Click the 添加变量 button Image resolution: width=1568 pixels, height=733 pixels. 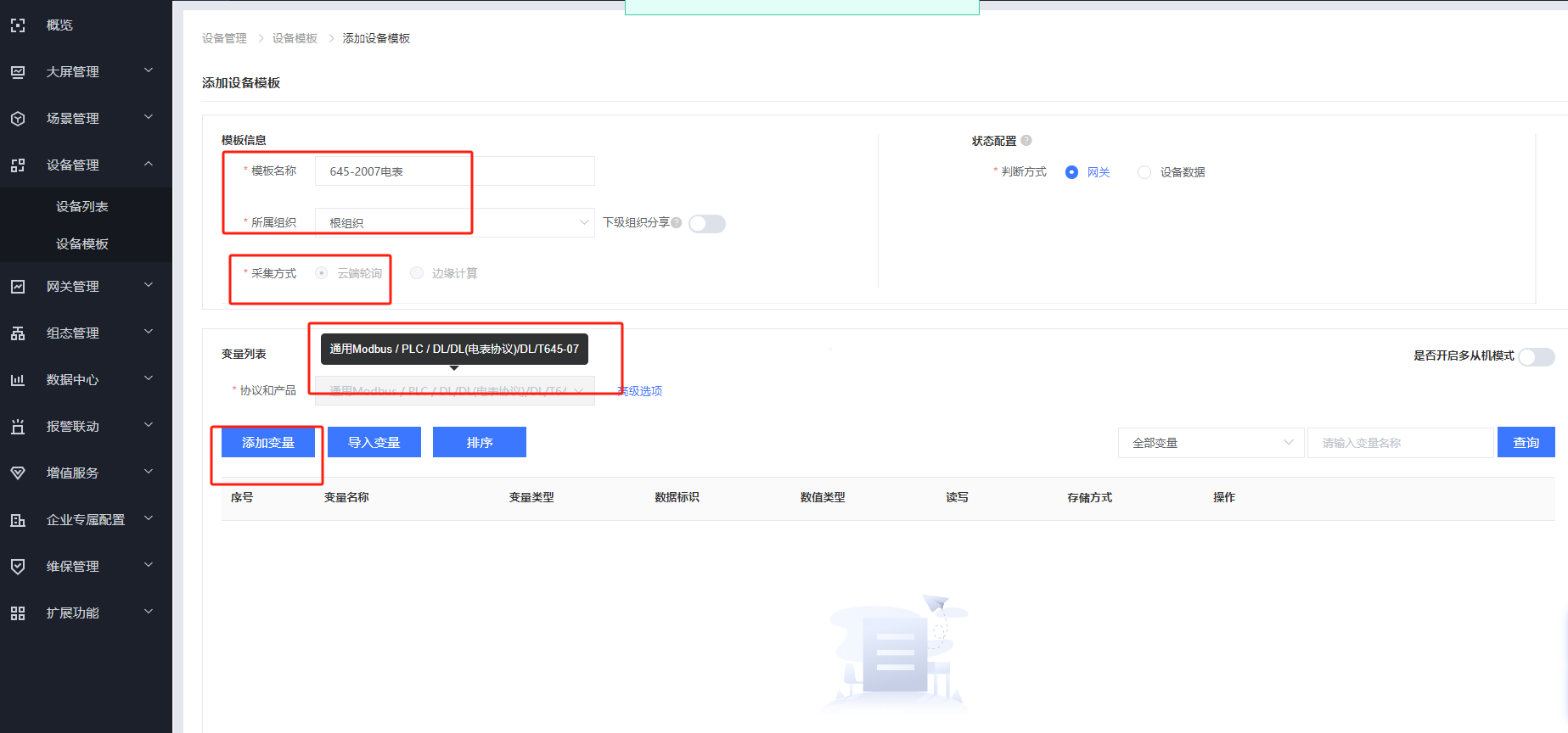[268, 443]
